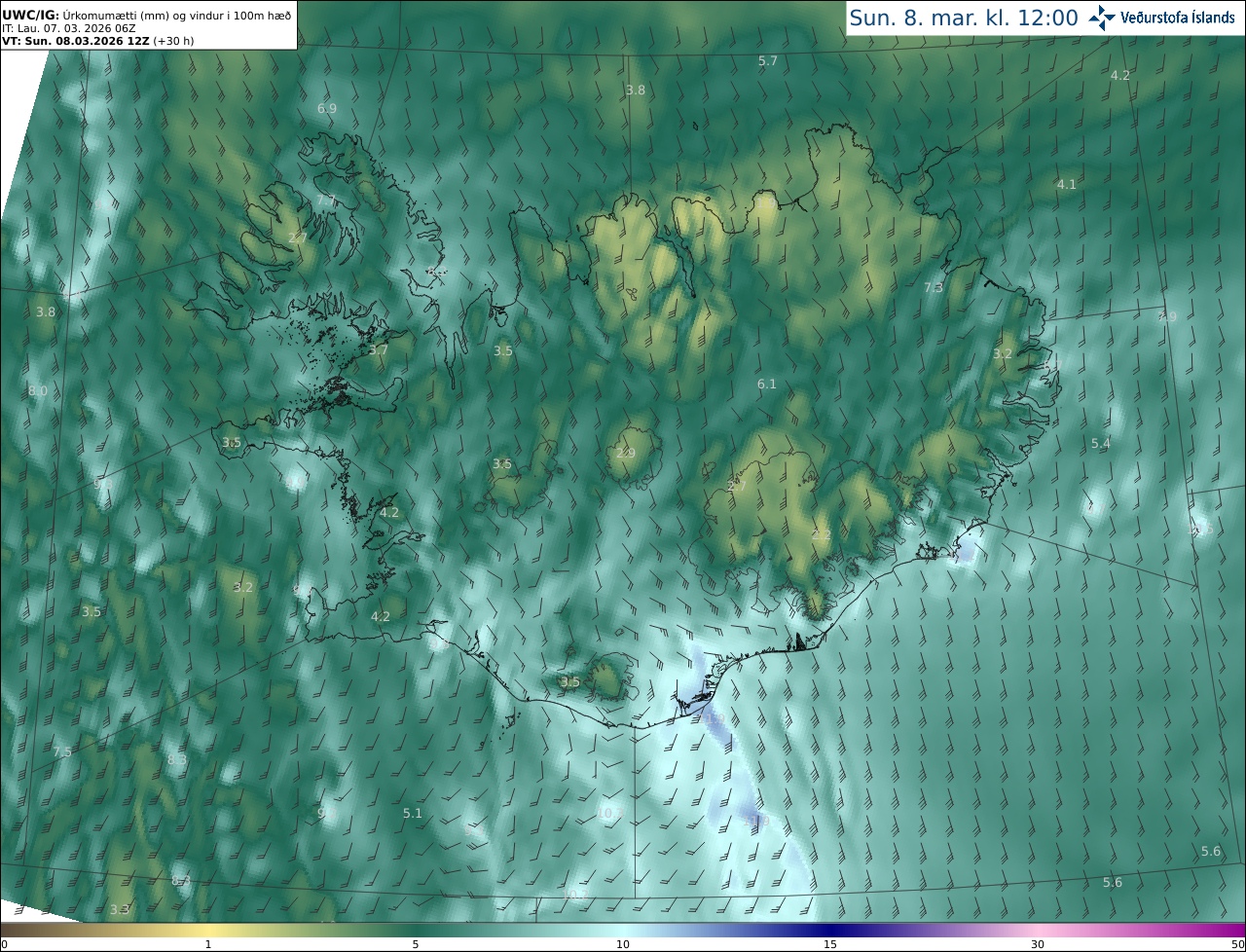Screen dimensions: 1246x952
Task: Click the 'VT: Sun. 08.03.2026 12Z (+30 h)' line
Action: 98,41
